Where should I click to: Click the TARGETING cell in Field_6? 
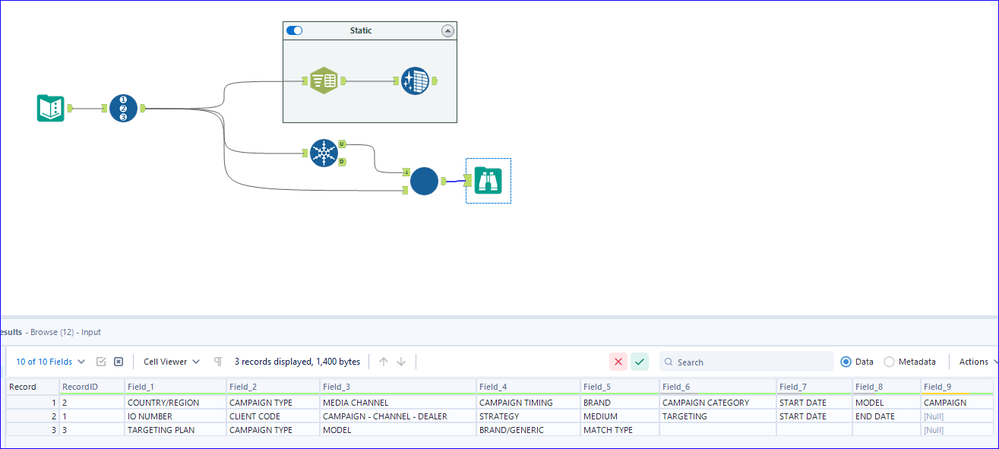pos(718,417)
